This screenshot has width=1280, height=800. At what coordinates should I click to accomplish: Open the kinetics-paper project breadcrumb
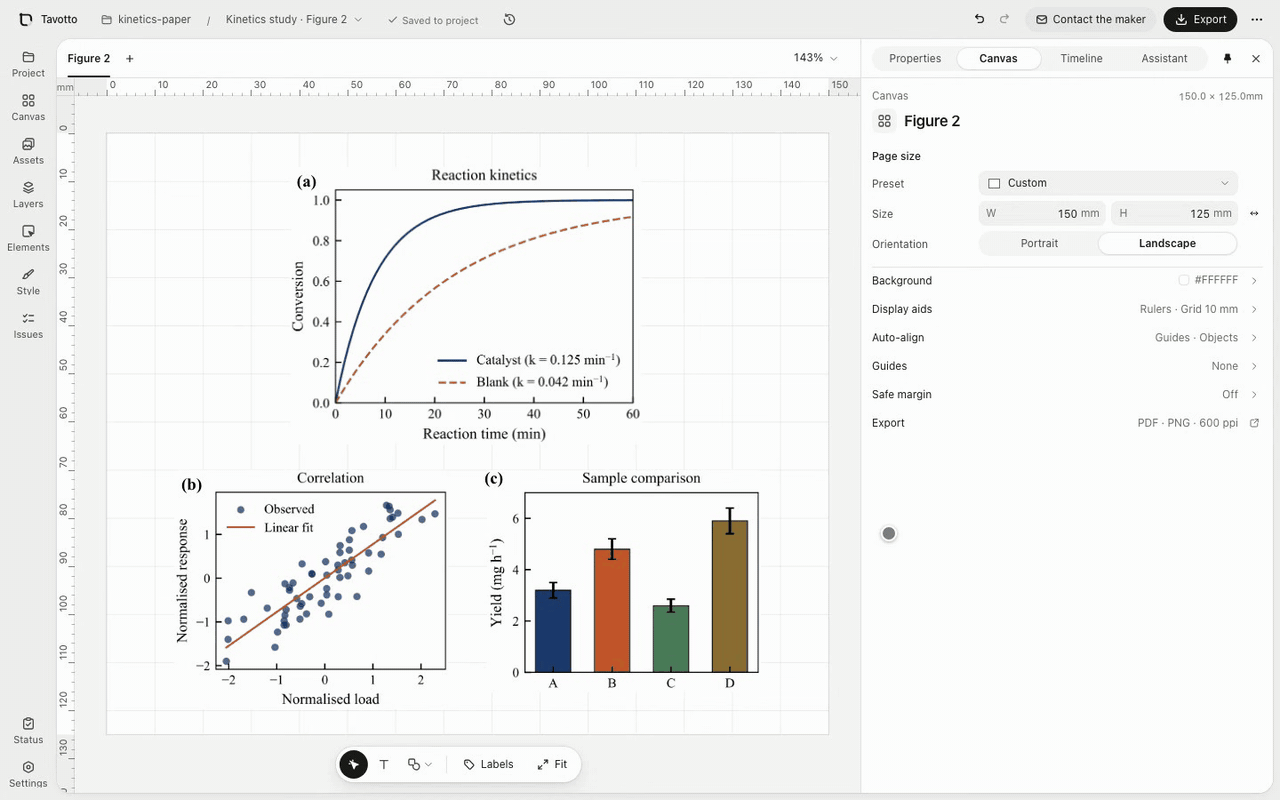click(146, 19)
